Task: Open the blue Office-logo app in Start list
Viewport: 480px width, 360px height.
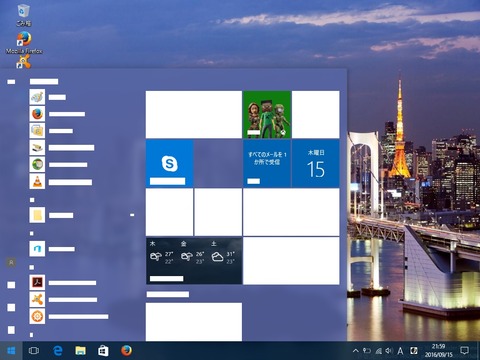Action: 37,249
